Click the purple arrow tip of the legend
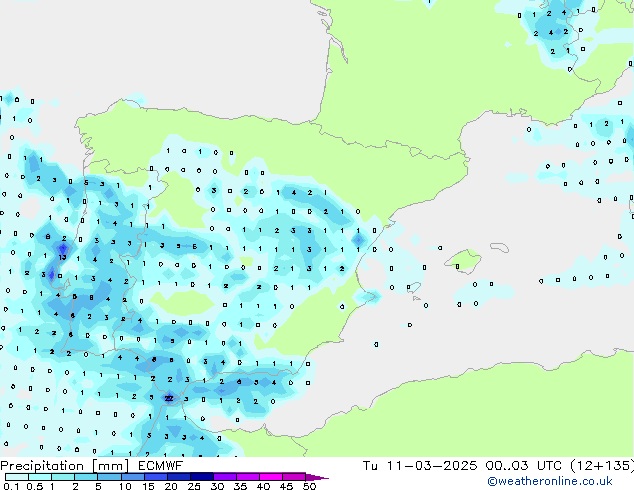Image resolution: width=634 pixels, height=490 pixels. 317,477
